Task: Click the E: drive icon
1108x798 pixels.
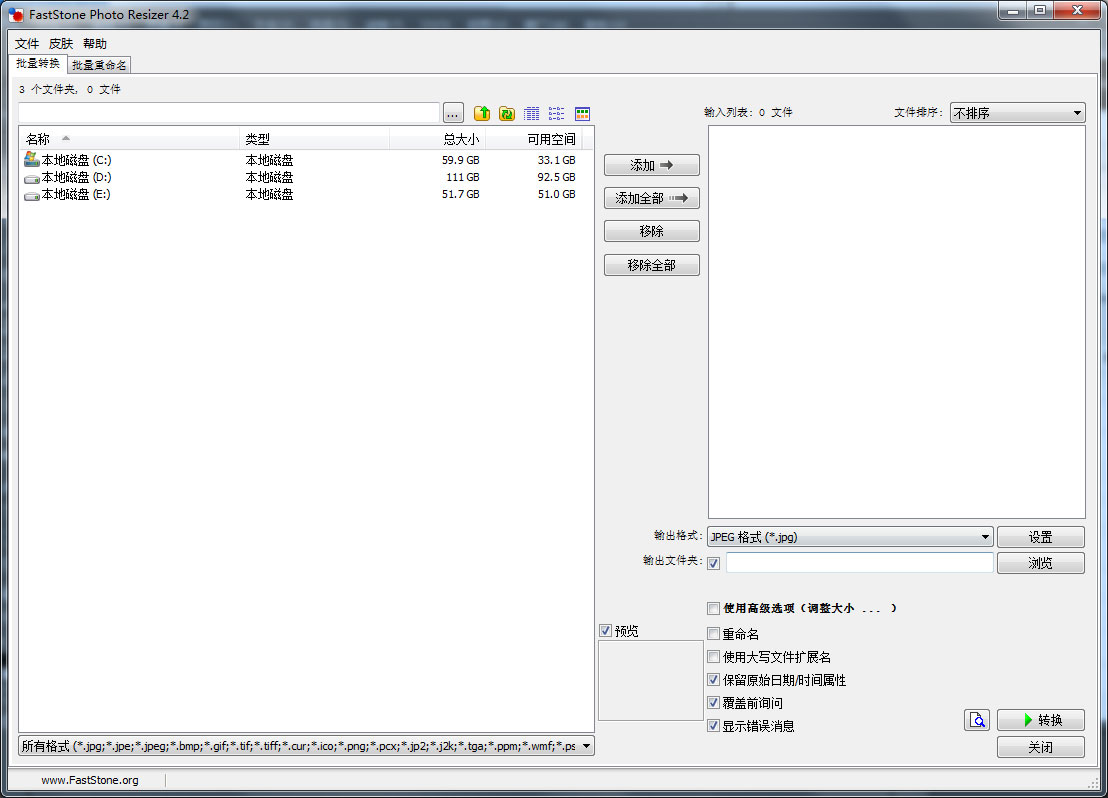Action: (31, 195)
